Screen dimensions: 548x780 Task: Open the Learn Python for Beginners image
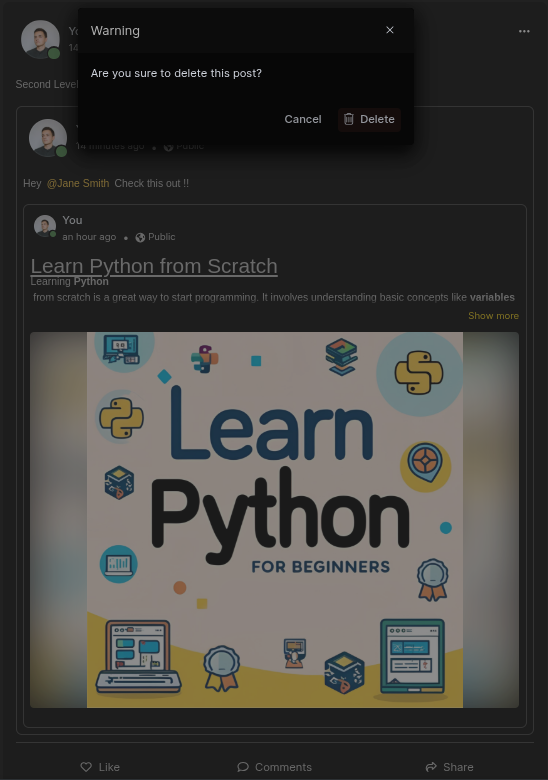(x=274, y=520)
